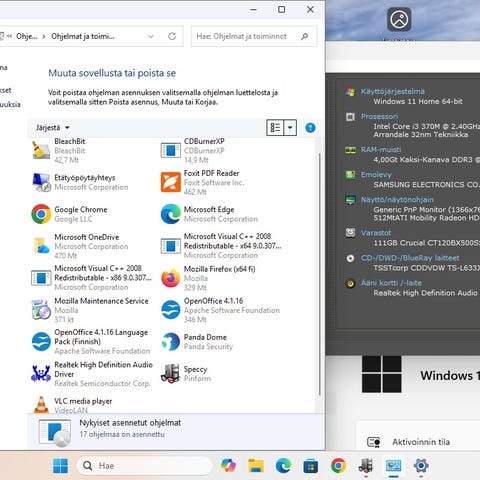The image size is (480, 480).
Task: Expand the view options dropdown arrow
Action: 290,128
